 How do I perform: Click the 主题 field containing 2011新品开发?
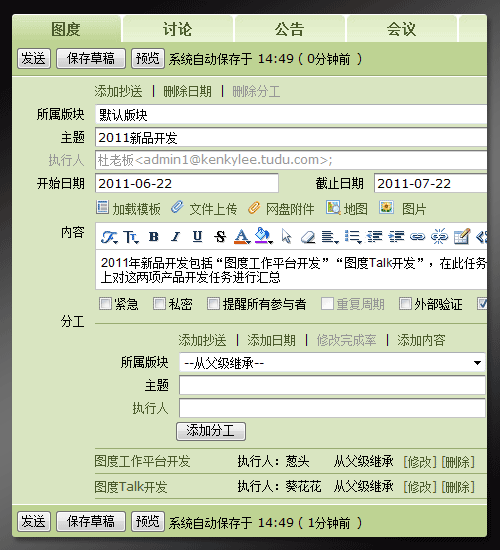pos(291,138)
